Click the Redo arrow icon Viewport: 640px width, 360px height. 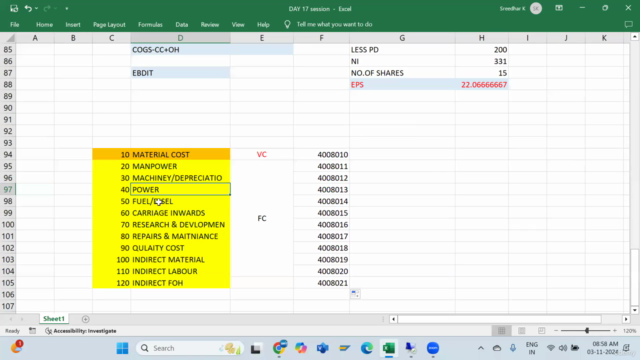[x=47, y=8]
